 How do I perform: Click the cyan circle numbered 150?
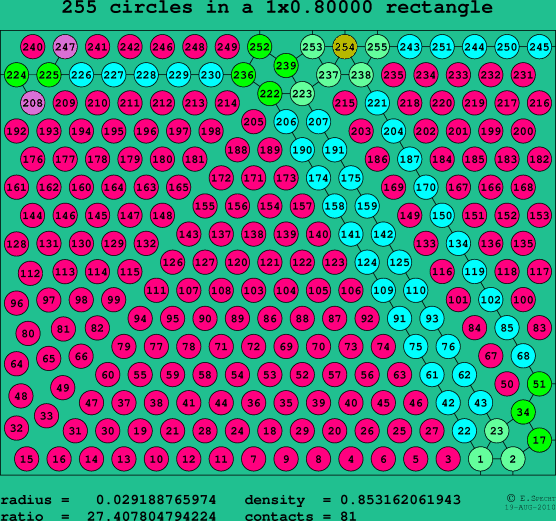pyautogui.click(x=442, y=215)
